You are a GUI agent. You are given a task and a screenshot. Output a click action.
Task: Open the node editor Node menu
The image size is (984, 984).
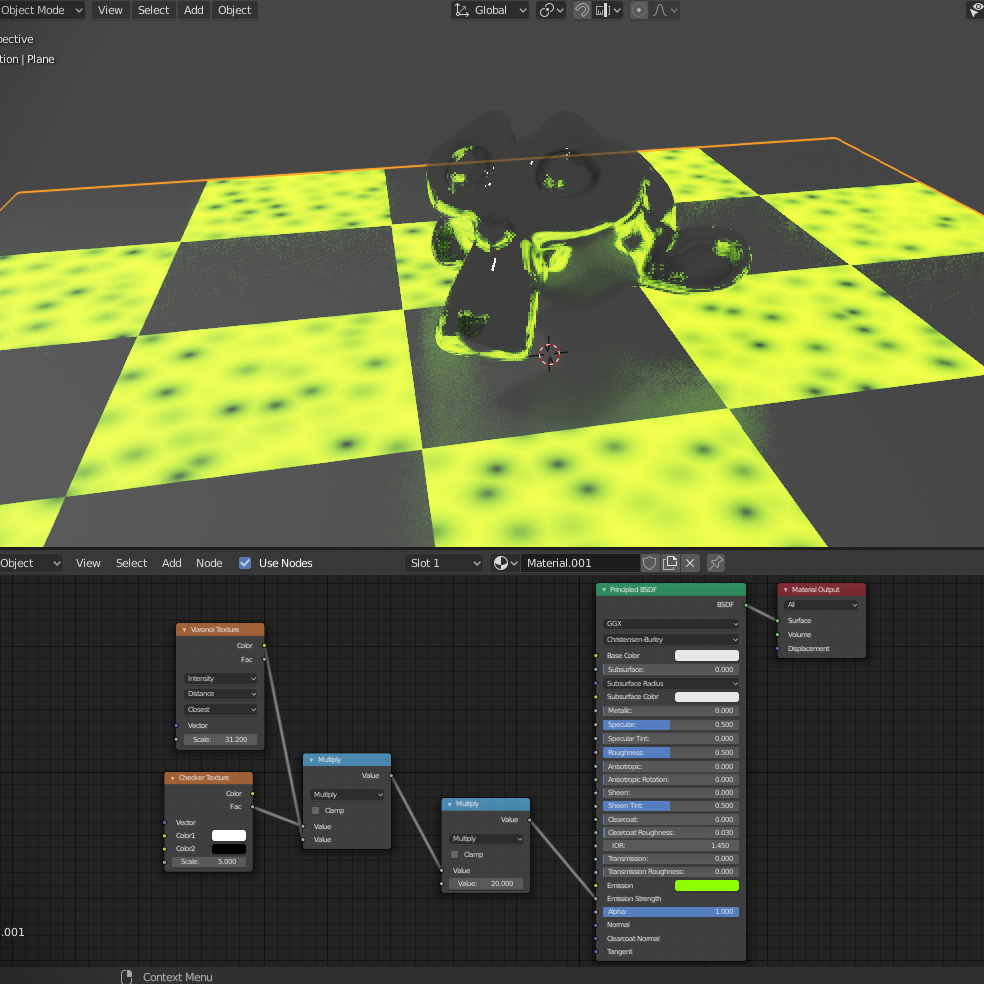[209, 563]
